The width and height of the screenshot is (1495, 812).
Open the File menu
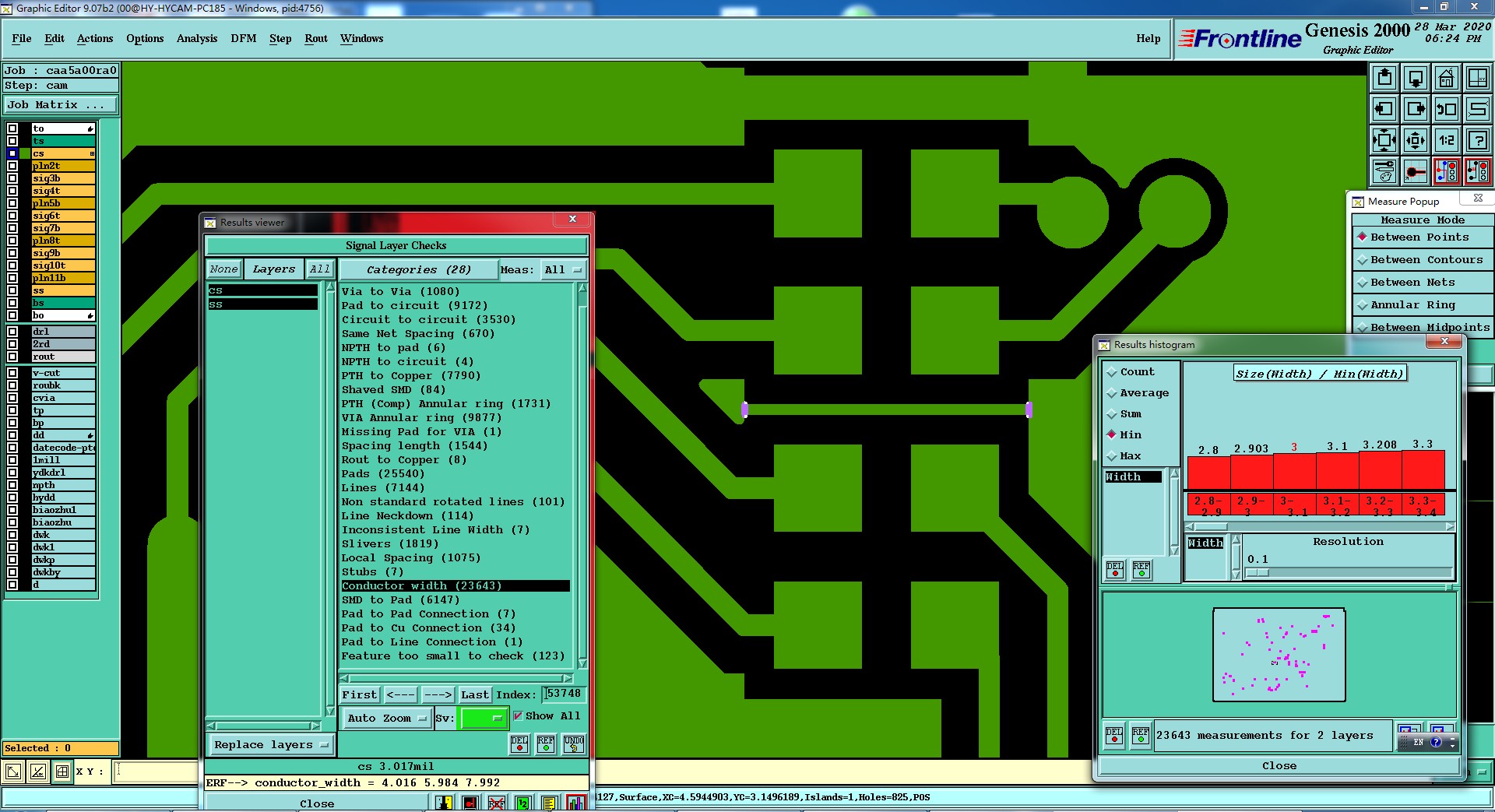[x=22, y=38]
